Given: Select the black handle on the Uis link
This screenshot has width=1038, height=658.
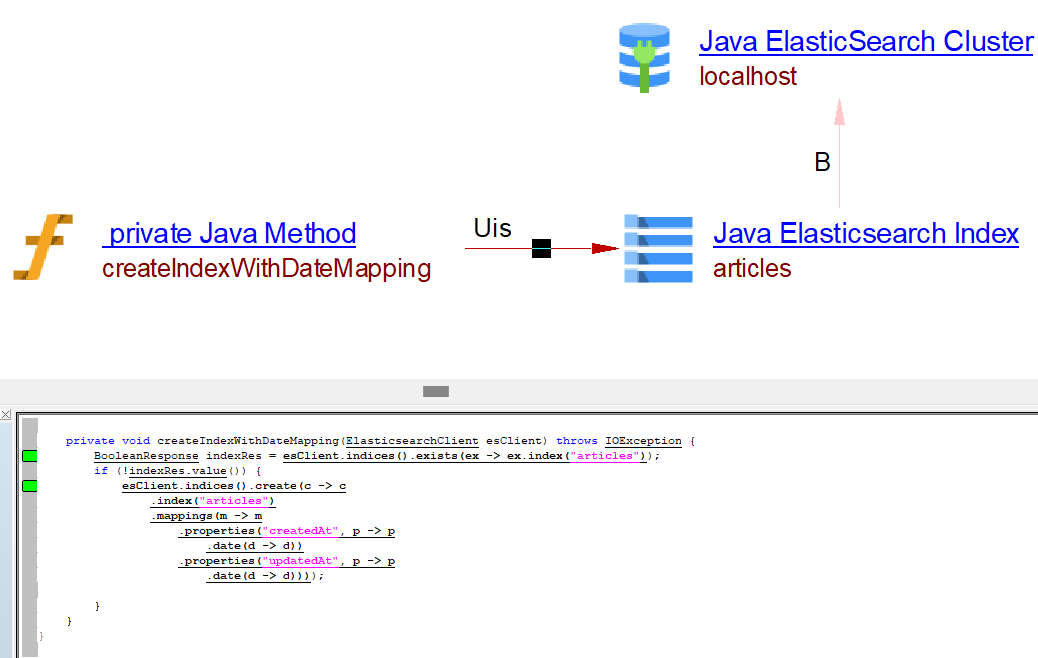Looking at the screenshot, I should click(541, 248).
